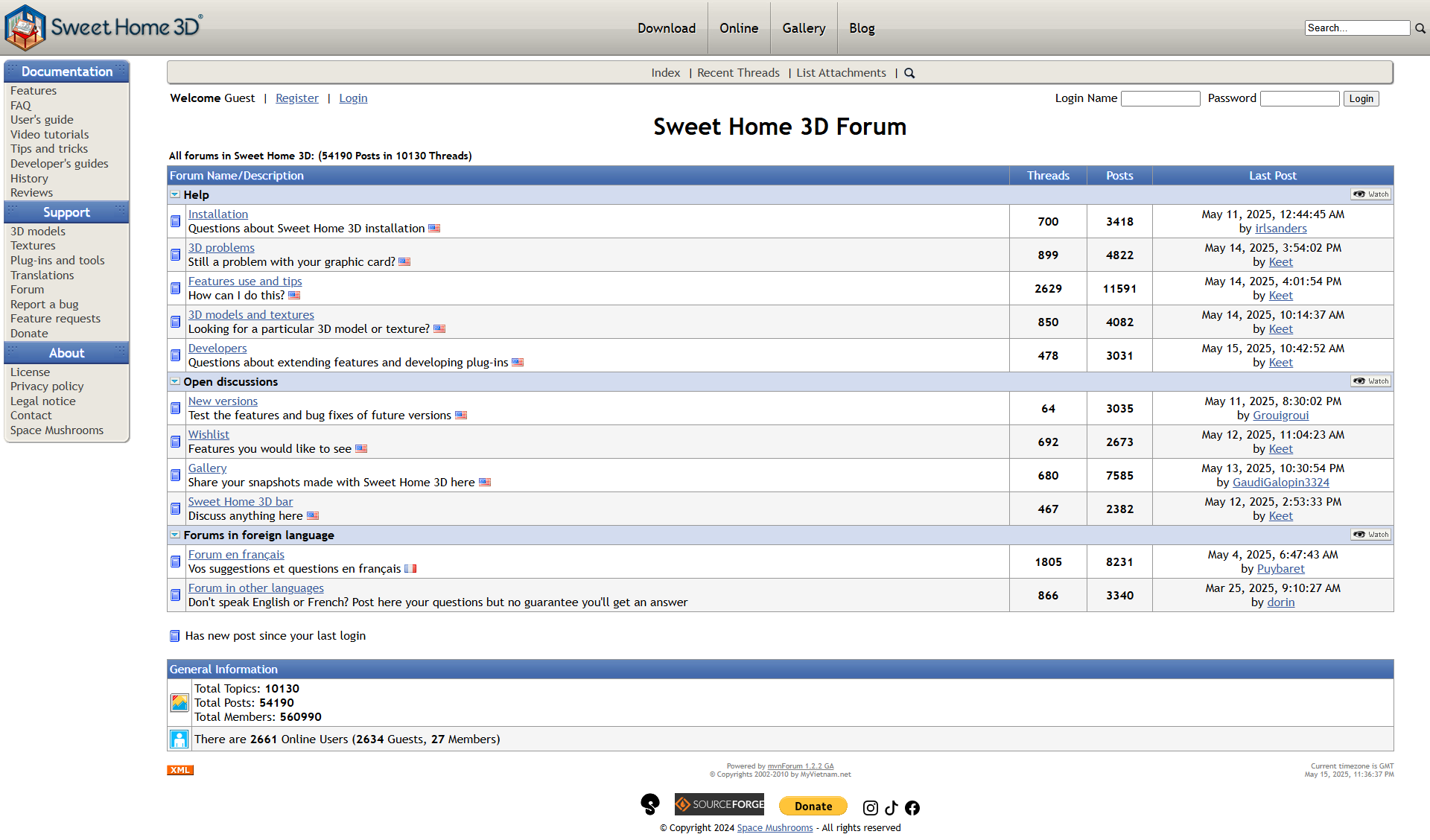
Task: Open the Blog menu item
Action: tap(862, 28)
